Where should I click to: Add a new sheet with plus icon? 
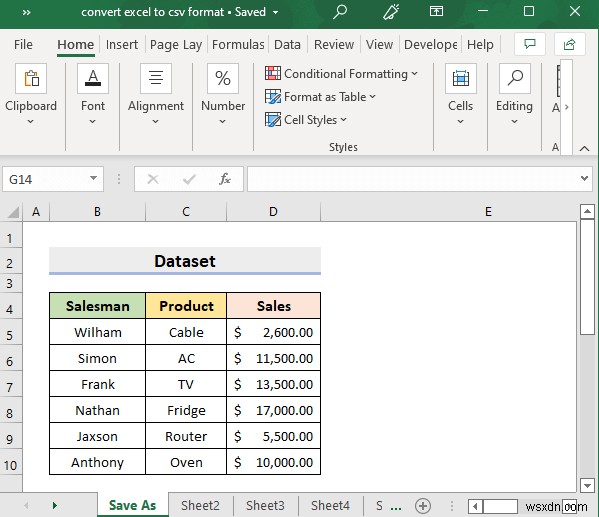[x=423, y=506]
